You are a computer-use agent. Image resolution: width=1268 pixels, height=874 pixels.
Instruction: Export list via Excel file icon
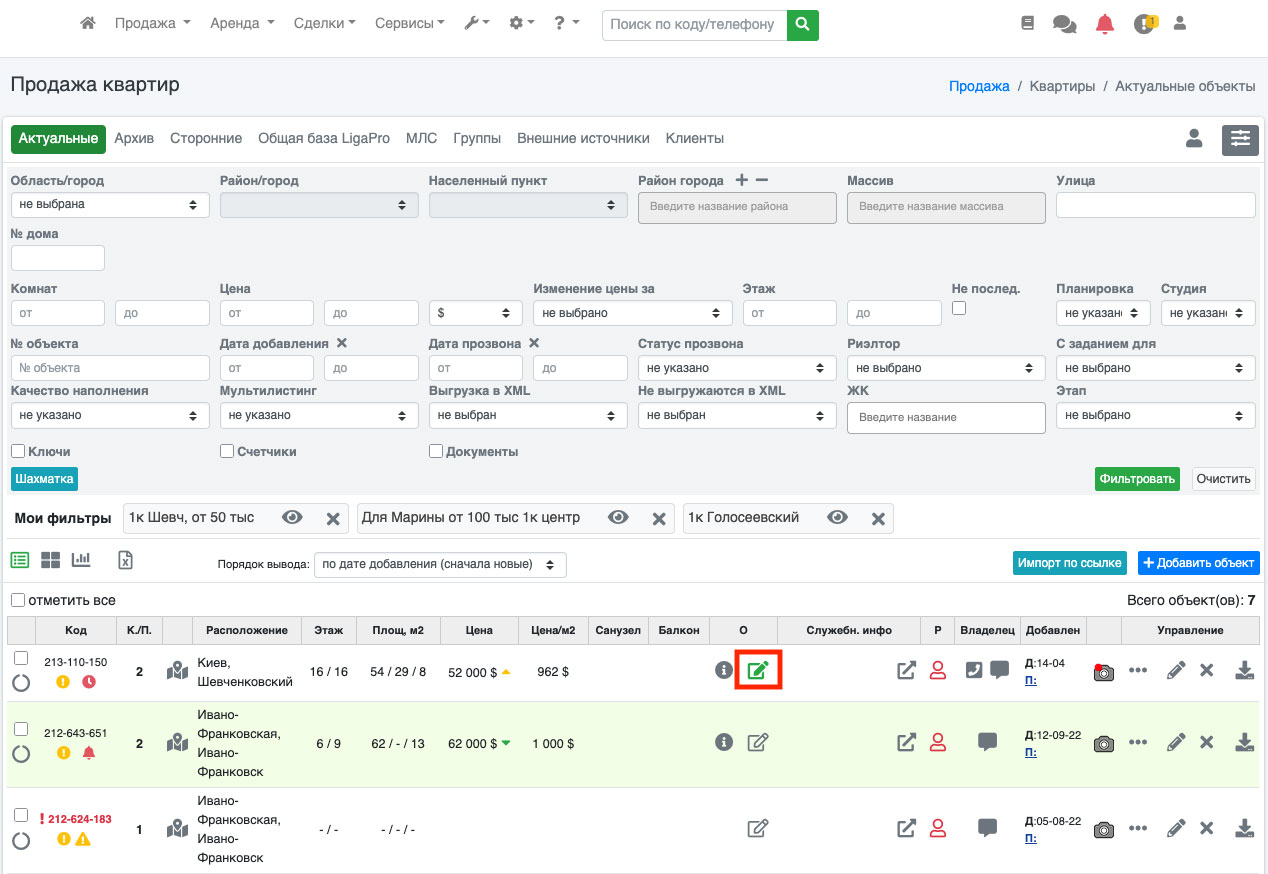[x=125, y=560]
